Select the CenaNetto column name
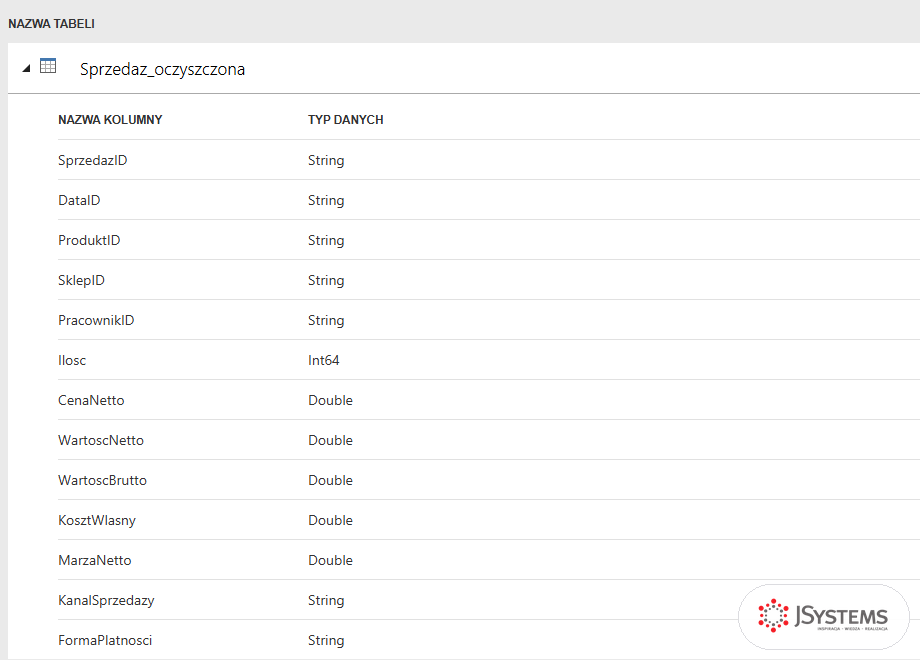 [92, 400]
